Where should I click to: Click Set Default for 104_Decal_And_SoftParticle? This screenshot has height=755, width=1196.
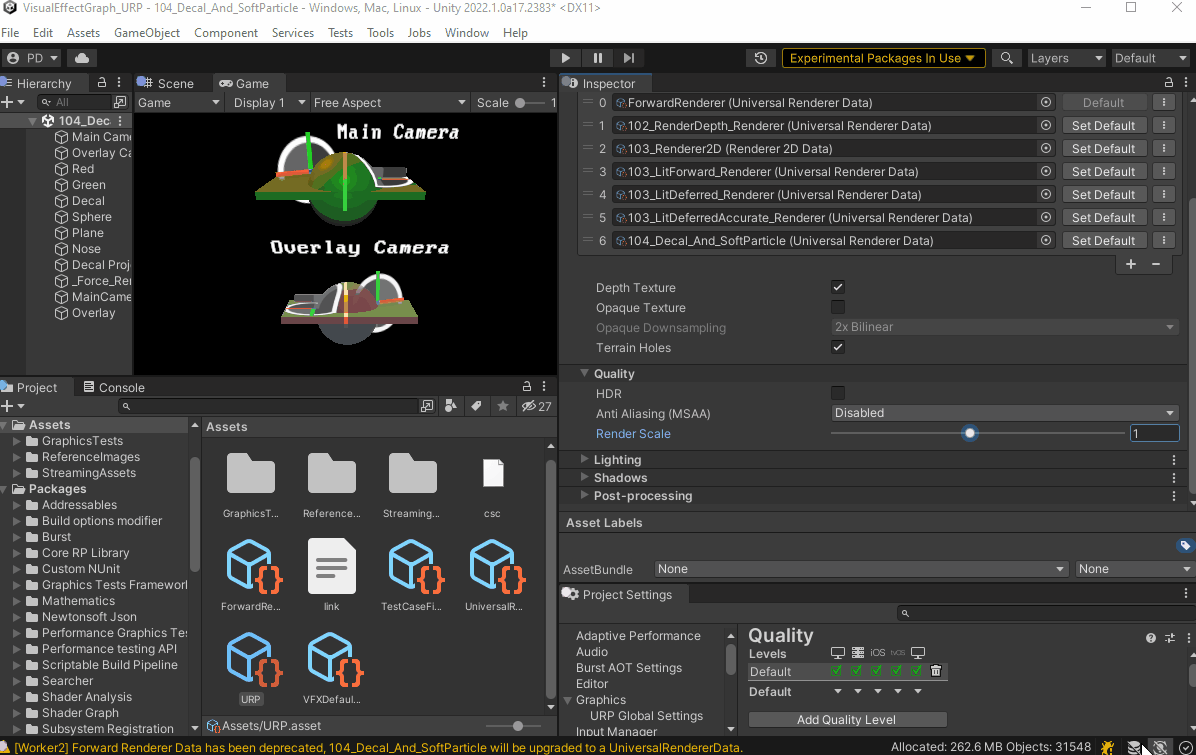click(1103, 240)
